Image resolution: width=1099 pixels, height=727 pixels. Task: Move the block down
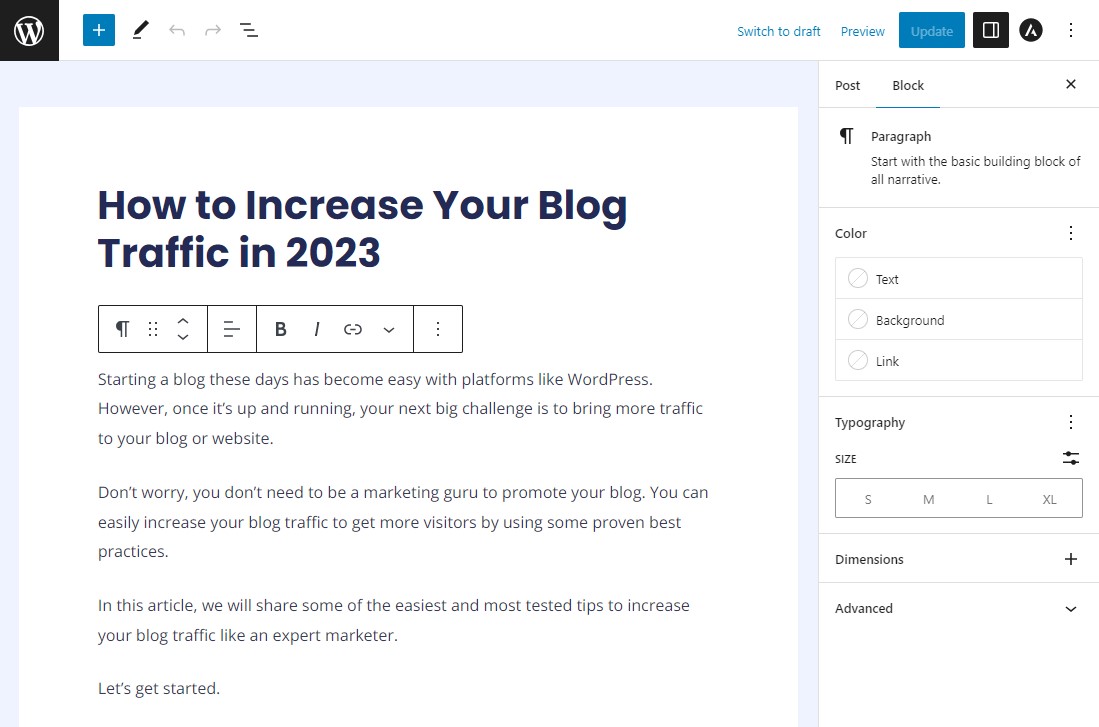(183, 337)
